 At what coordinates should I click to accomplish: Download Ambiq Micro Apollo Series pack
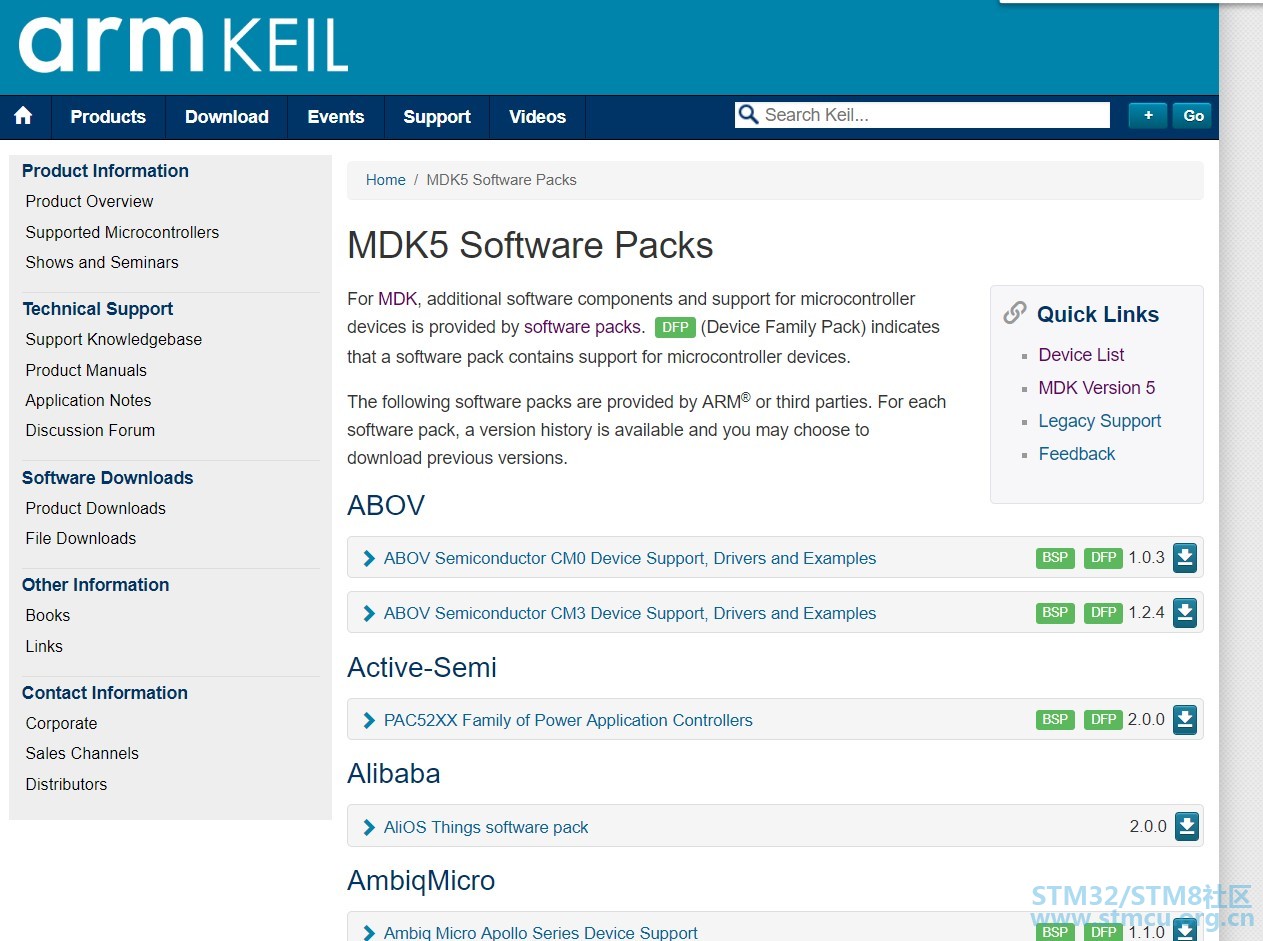click(x=1185, y=931)
